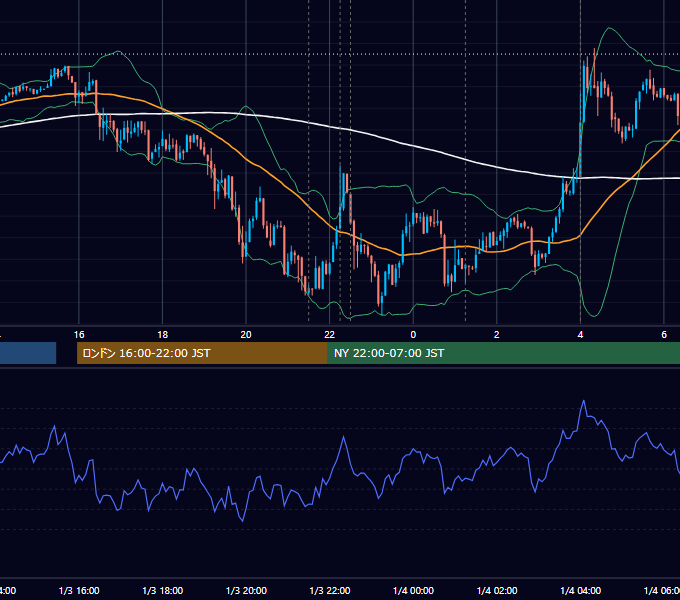Click hour label 16 on upper chart axis
The height and width of the screenshot is (600, 680).
tap(79, 335)
